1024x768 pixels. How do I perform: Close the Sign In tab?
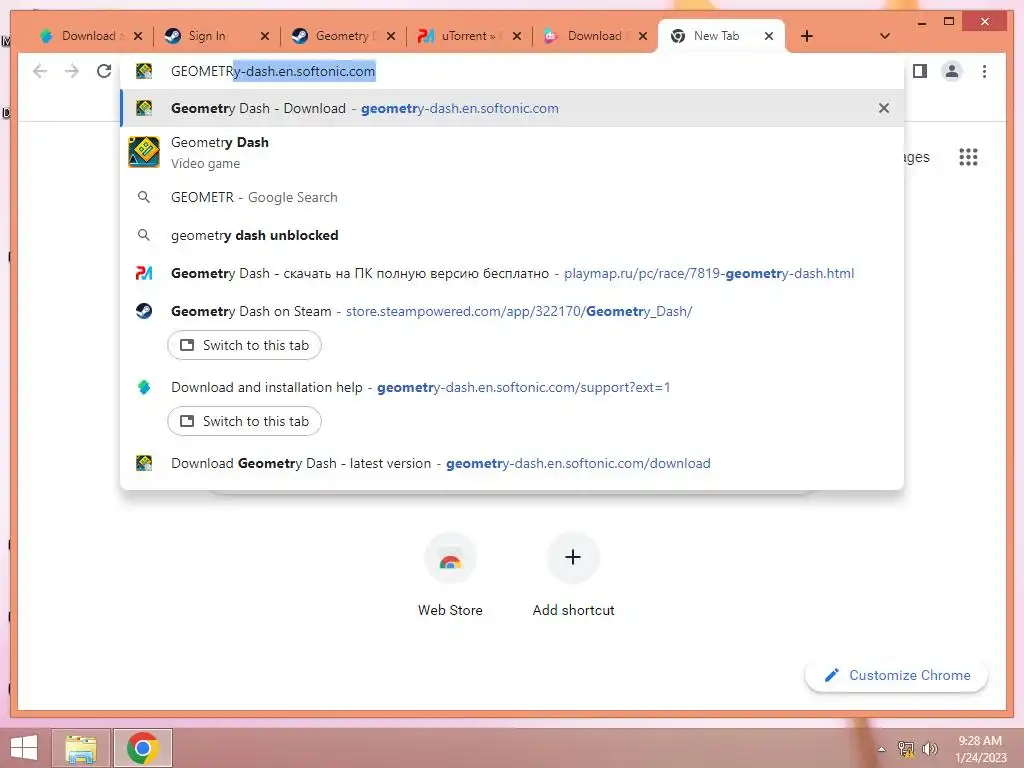(264, 36)
